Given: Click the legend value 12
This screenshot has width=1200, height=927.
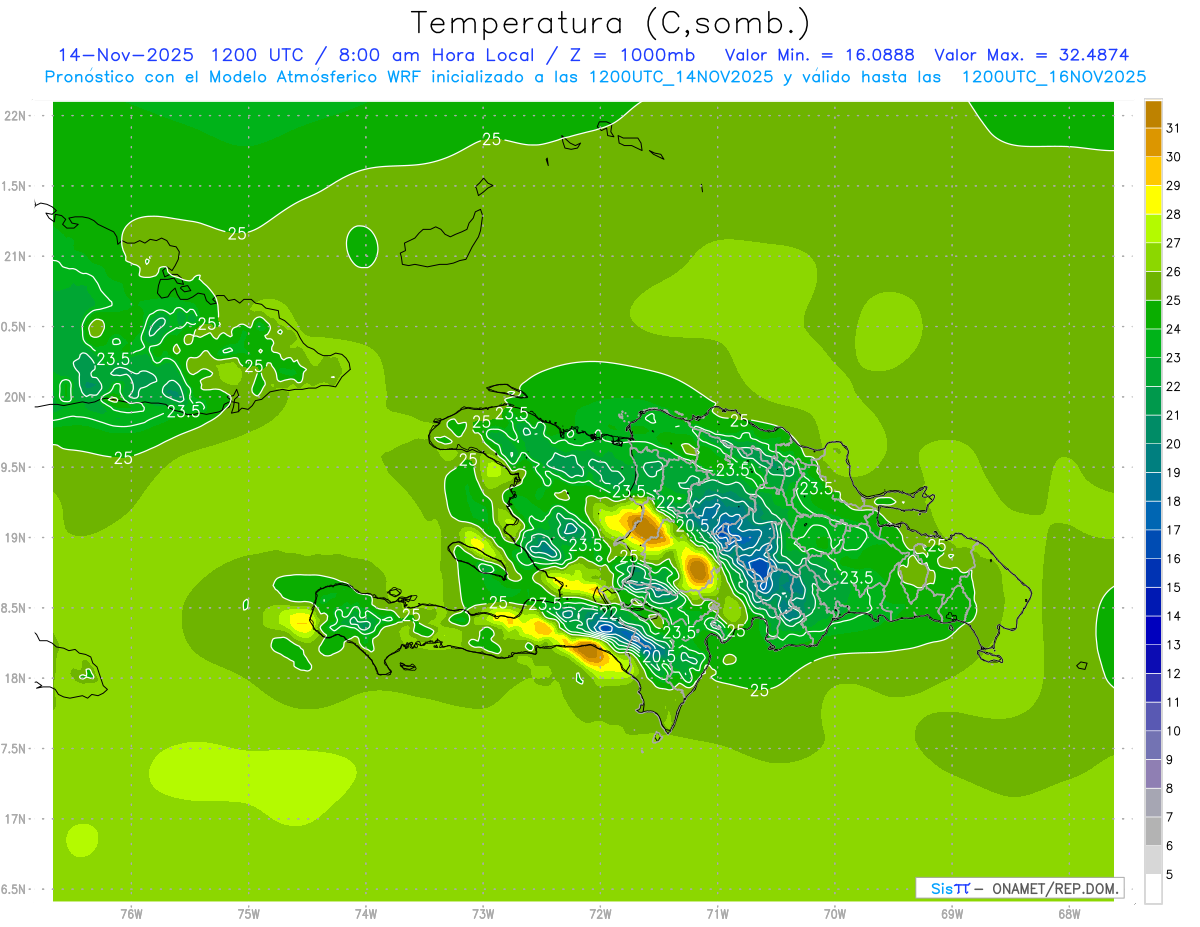Looking at the screenshot, I should [1173, 673].
